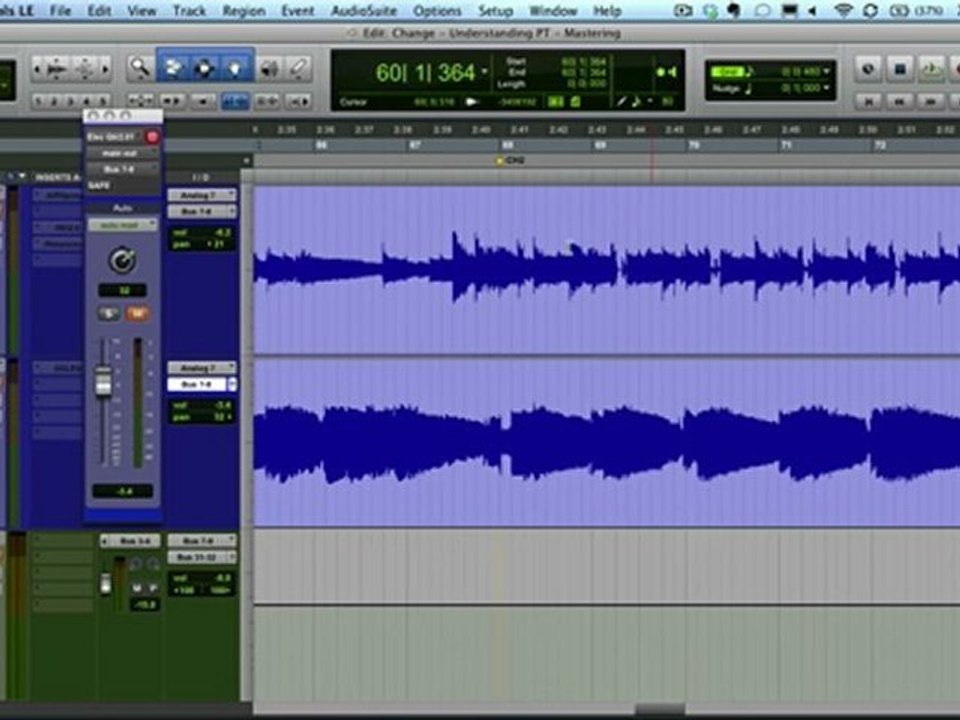Select the Pencil tool

pos(299,69)
